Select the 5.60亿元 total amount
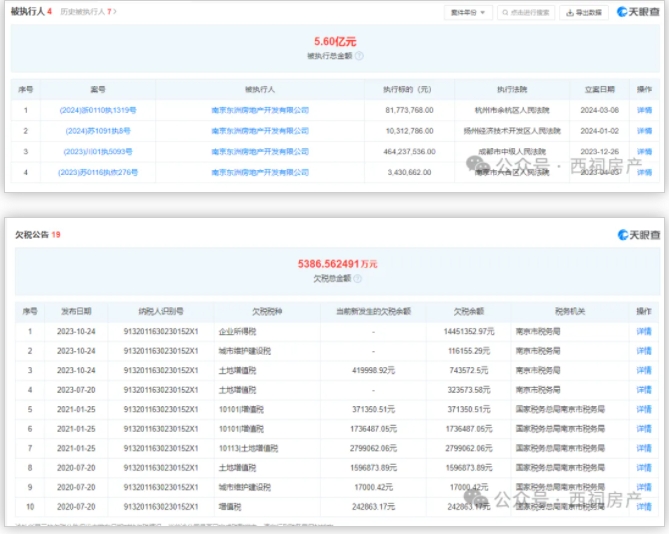The width and height of the screenshot is (669, 534). click(335, 41)
